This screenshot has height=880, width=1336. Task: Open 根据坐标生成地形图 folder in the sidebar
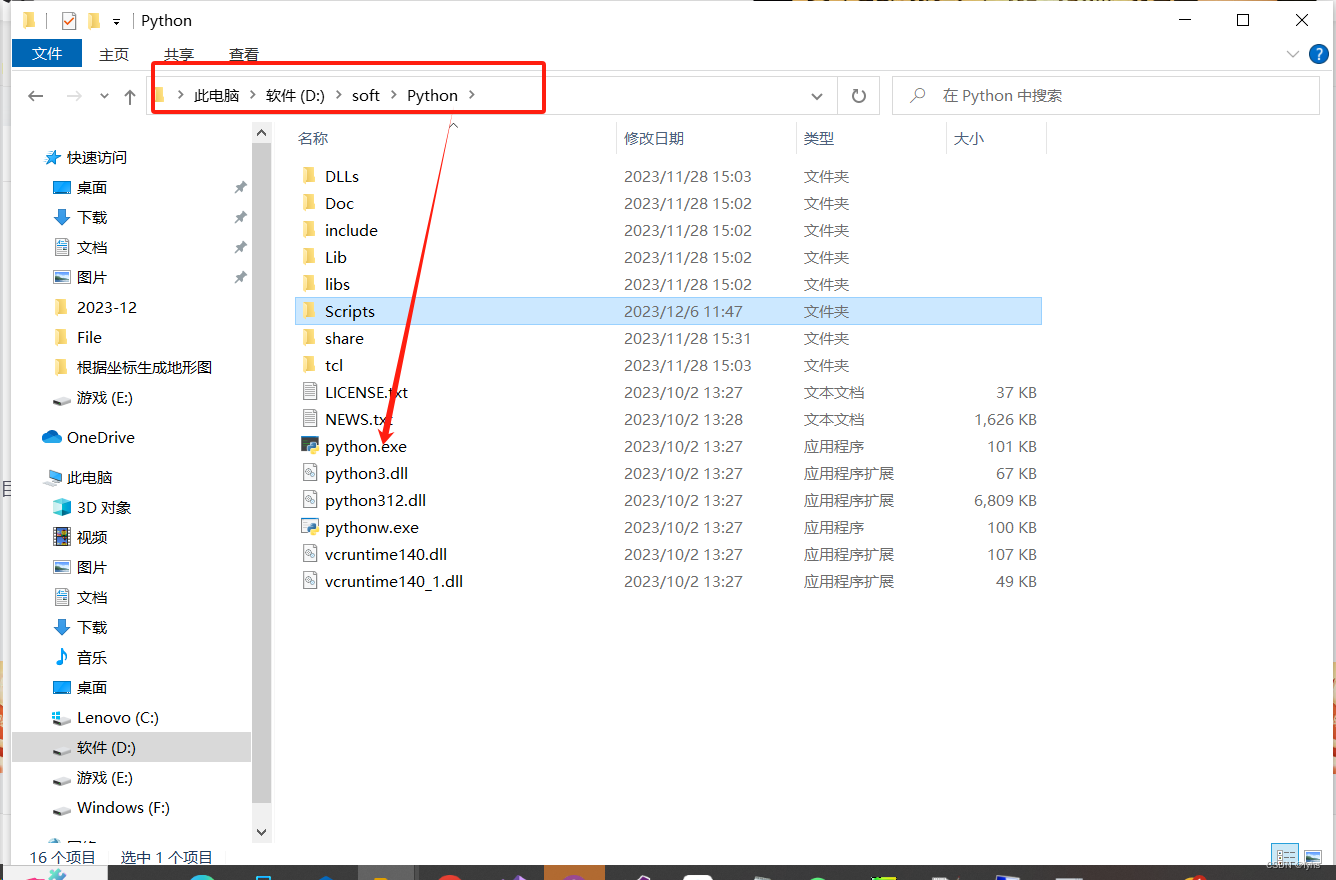tap(144, 368)
